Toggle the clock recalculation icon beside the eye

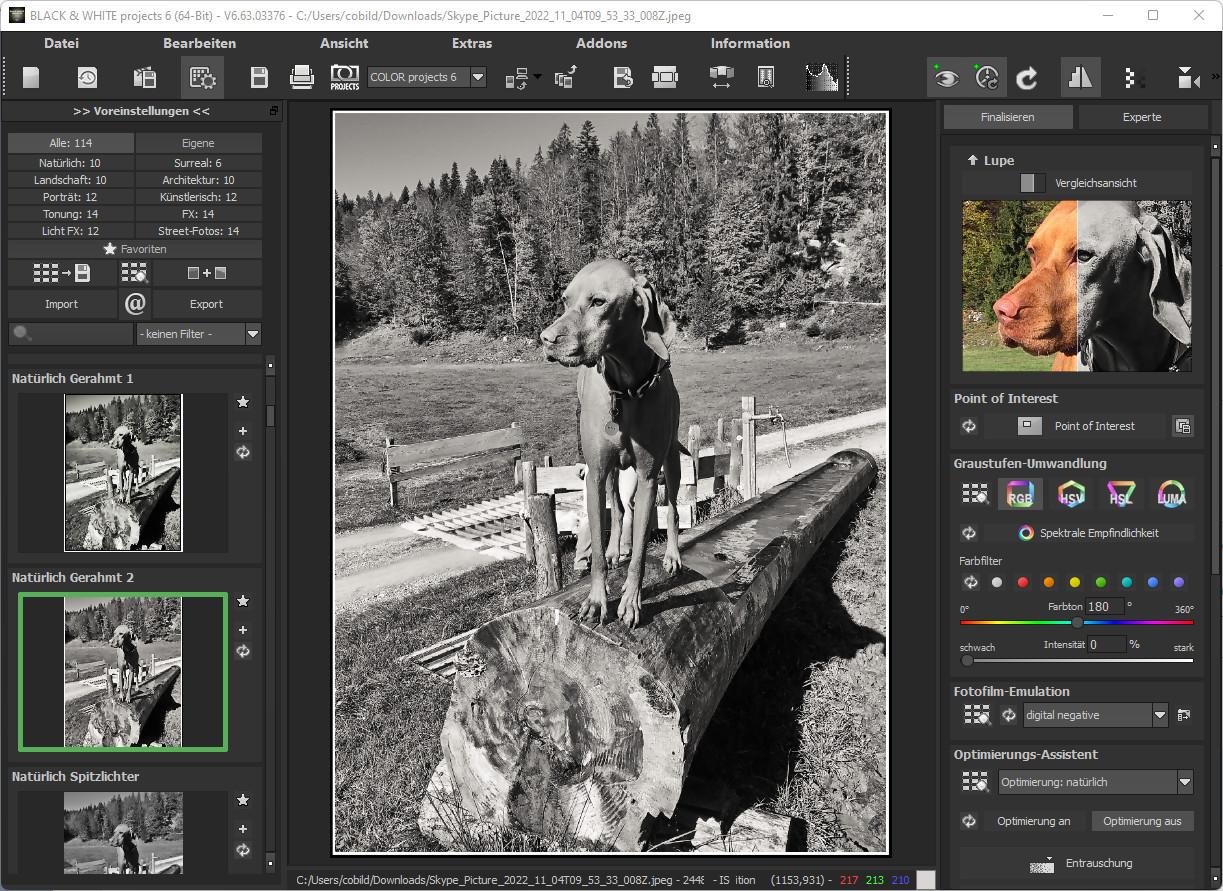click(986, 78)
